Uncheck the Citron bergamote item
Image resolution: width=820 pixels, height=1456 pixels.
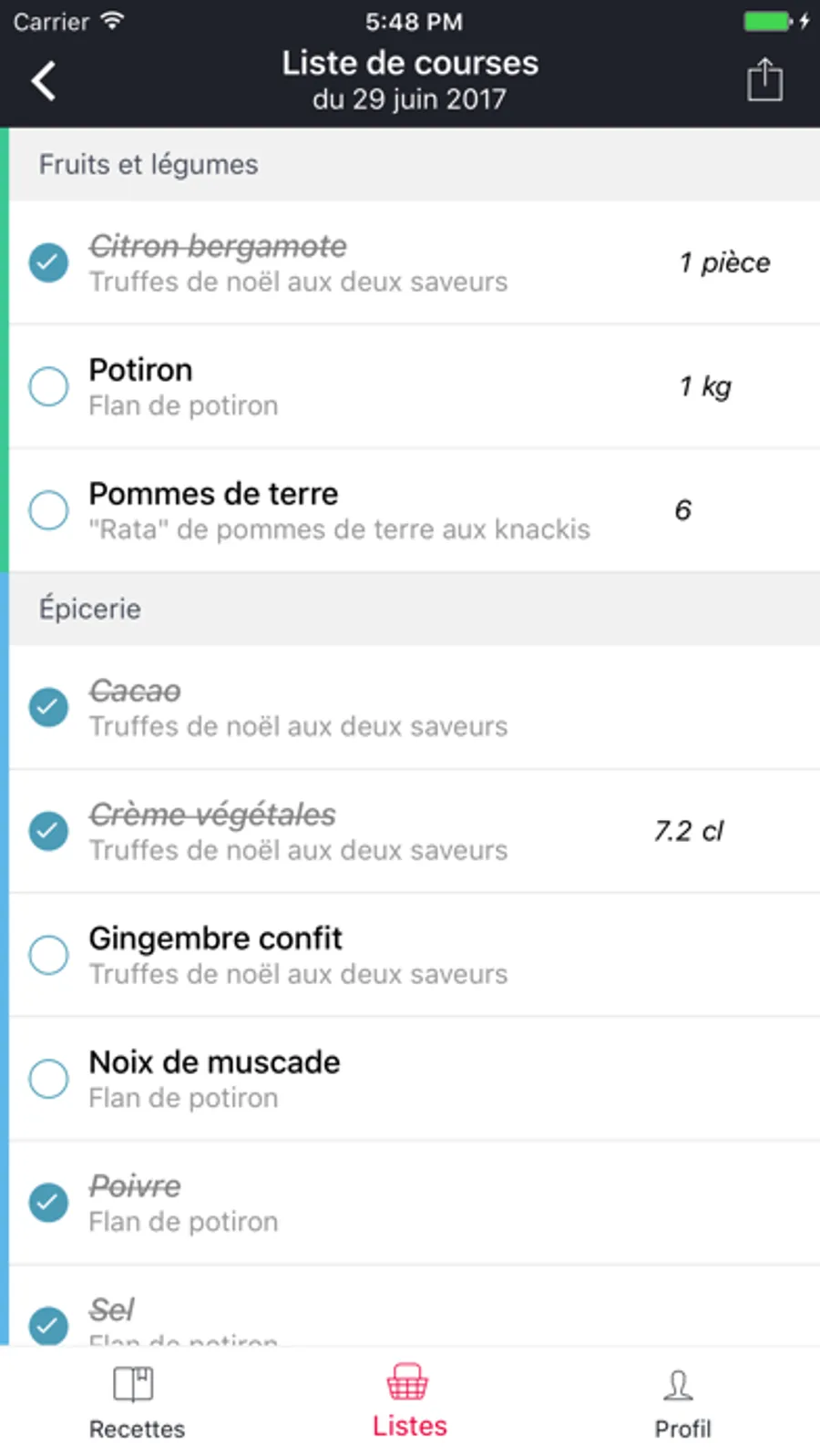point(48,263)
